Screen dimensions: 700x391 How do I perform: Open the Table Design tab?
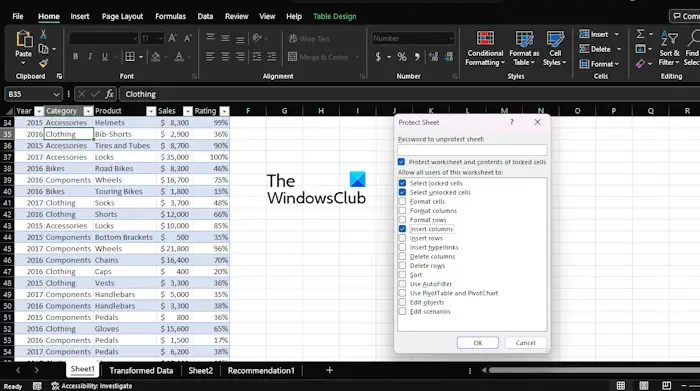point(334,17)
